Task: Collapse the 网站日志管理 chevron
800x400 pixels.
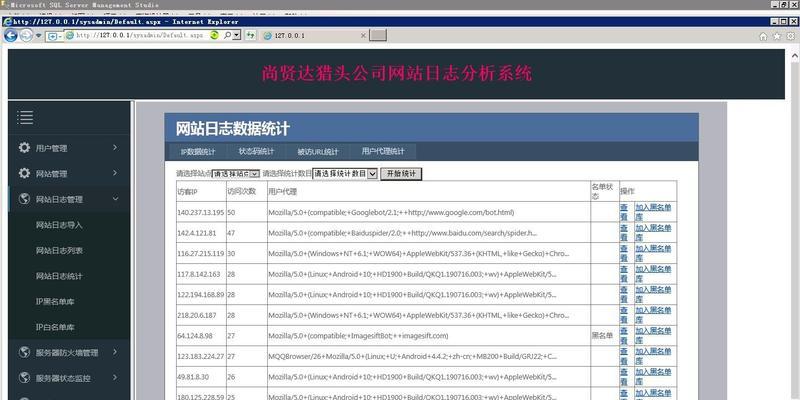Action: tap(115, 198)
